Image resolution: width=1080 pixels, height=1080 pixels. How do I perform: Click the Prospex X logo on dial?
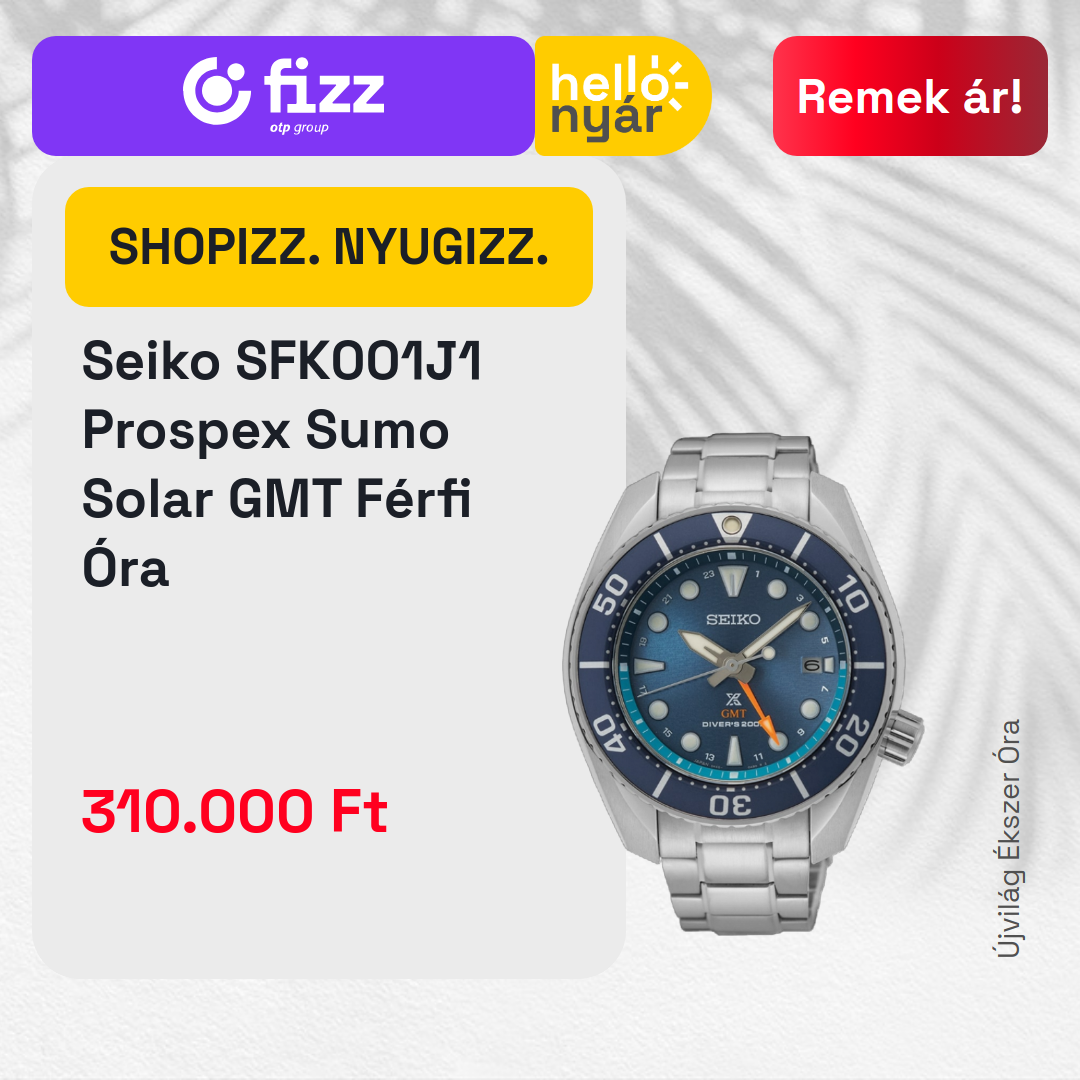[x=733, y=700]
